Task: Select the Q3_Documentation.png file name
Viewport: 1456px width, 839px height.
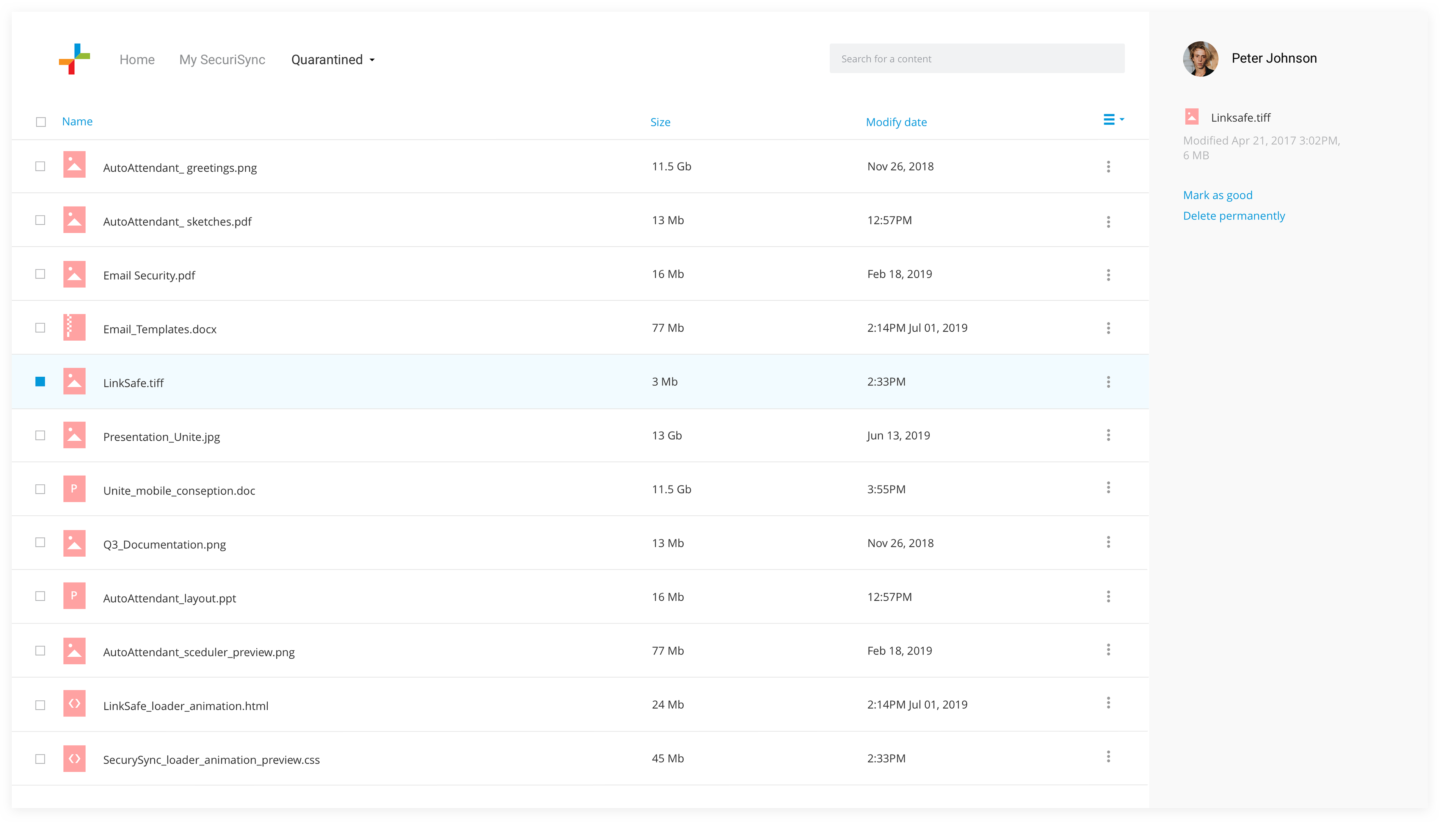Action: (x=164, y=545)
